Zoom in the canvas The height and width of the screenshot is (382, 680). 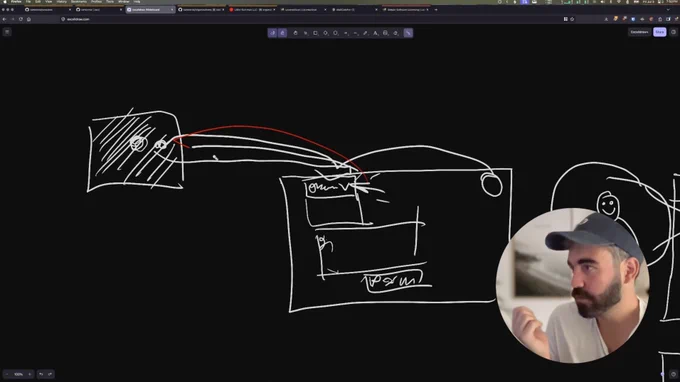point(29,374)
